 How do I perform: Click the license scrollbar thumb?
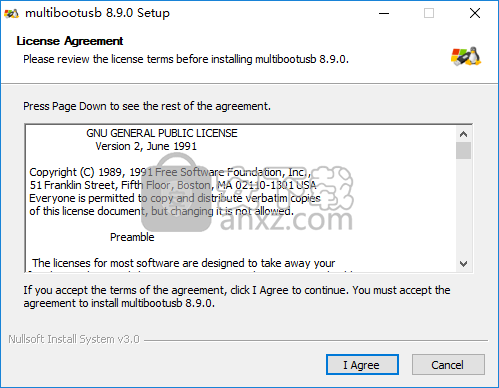coord(463,151)
